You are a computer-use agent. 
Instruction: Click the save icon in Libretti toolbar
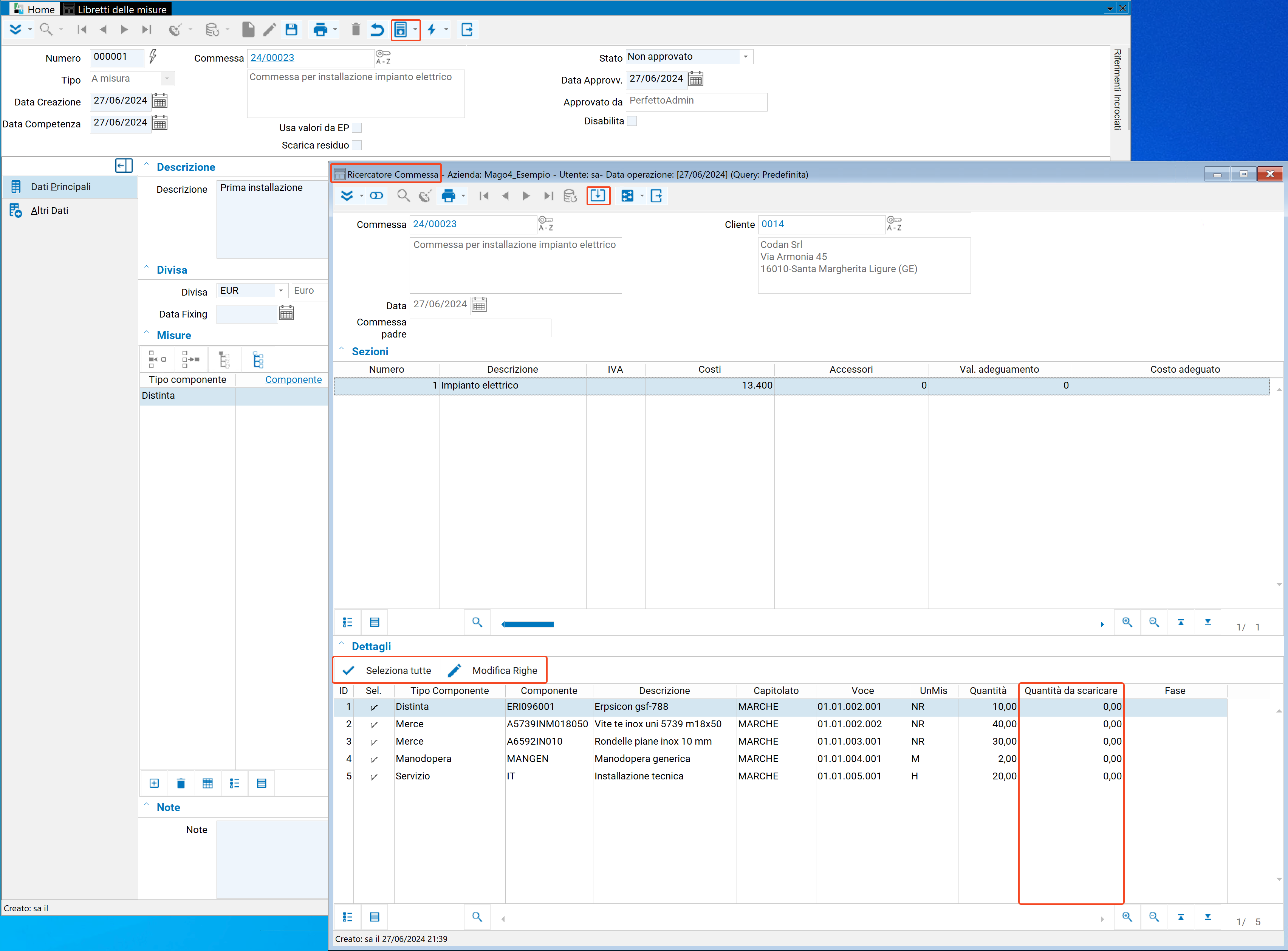coord(291,30)
